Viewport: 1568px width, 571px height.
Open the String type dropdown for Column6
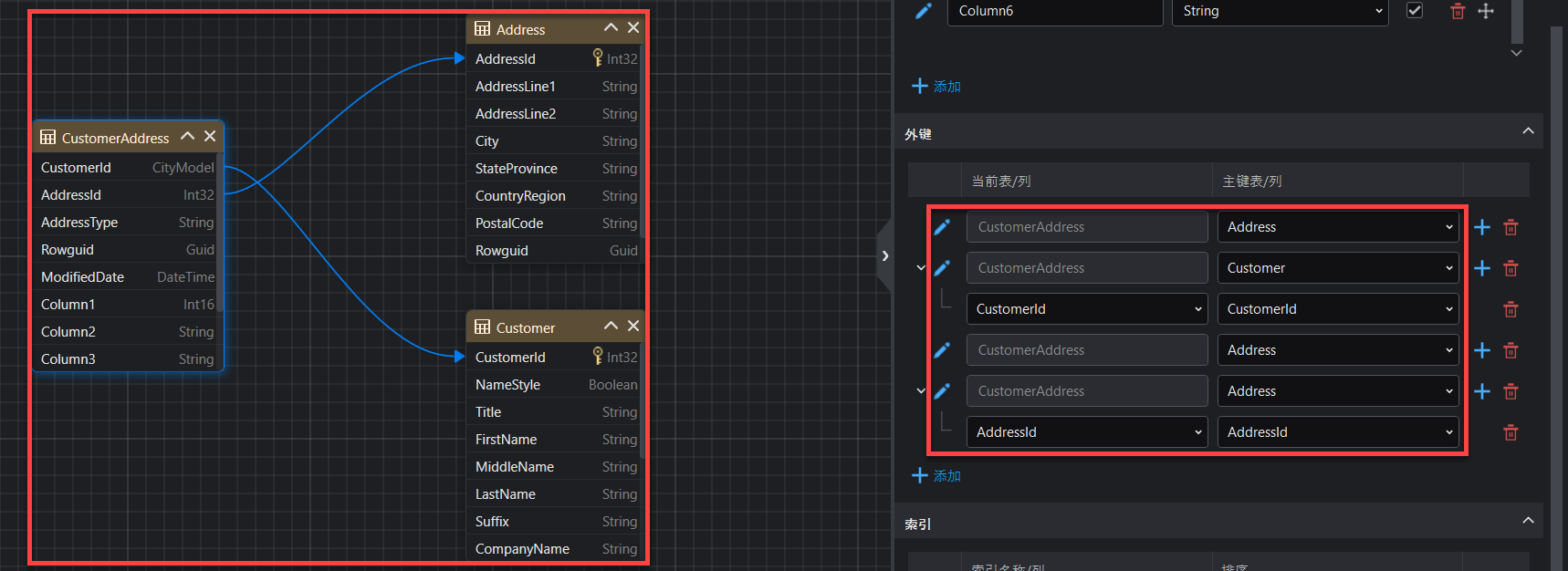pyautogui.click(x=1280, y=11)
